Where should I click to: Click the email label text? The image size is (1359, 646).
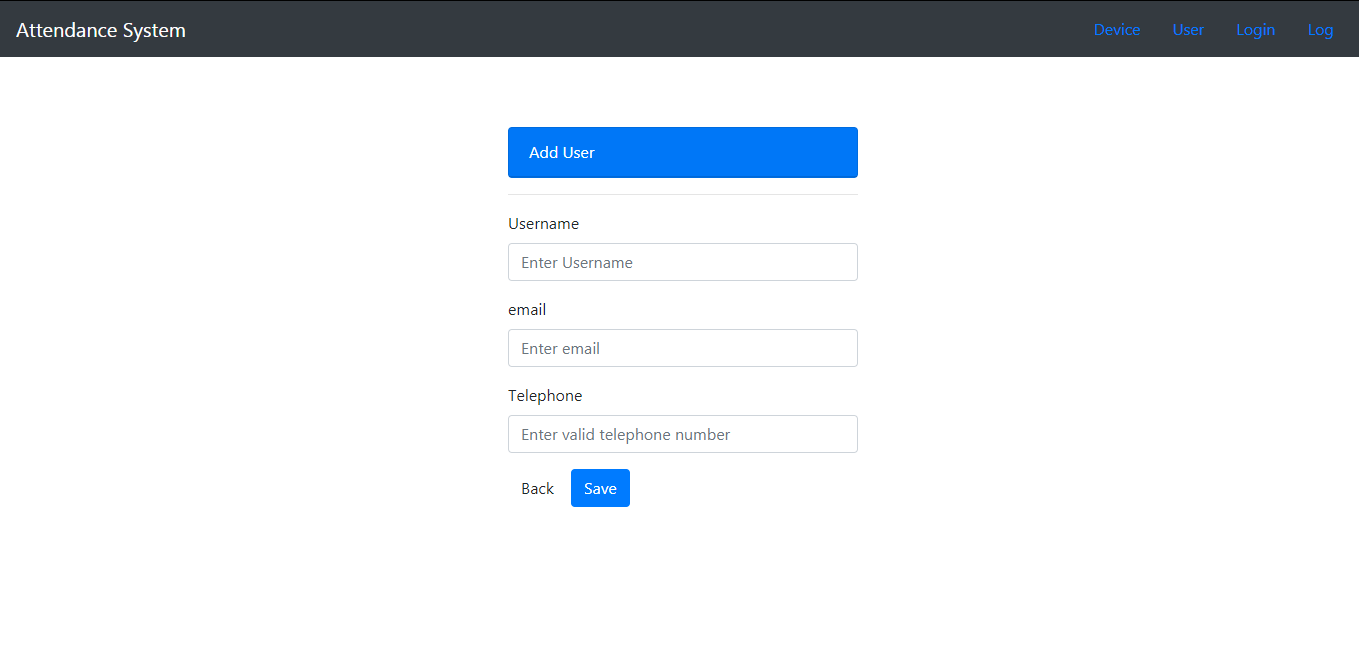(527, 310)
